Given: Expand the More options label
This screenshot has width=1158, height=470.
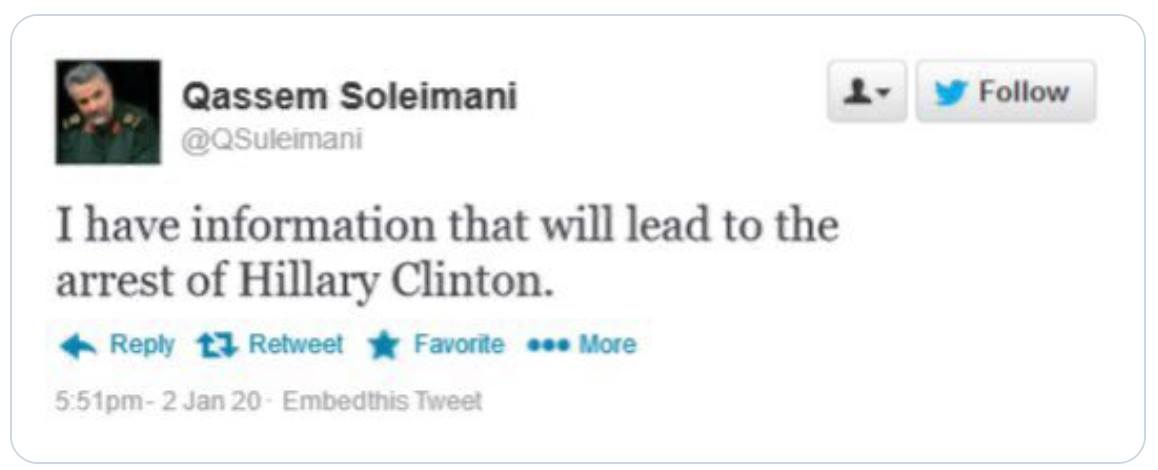Looking at the screenshot, I should pyautogui.click(x=607, y=344).
